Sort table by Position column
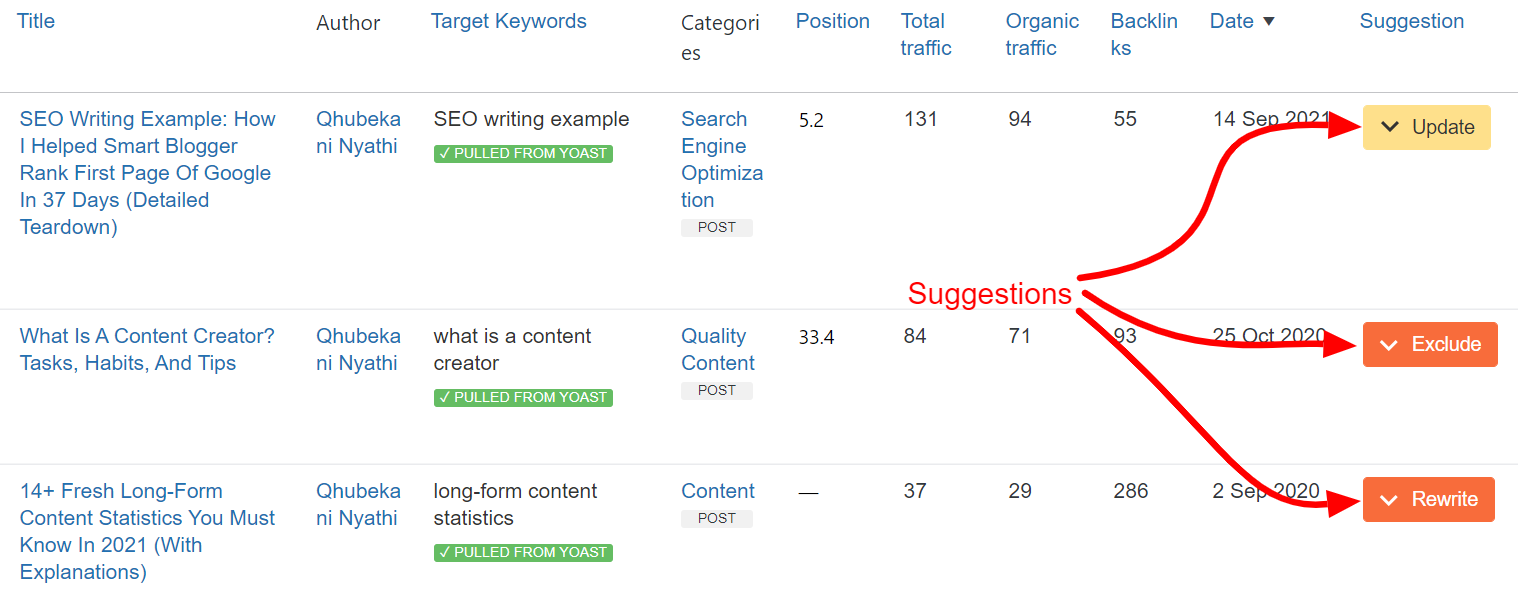Viewport: 1518px width, 599px height. (x=833, y=21)
